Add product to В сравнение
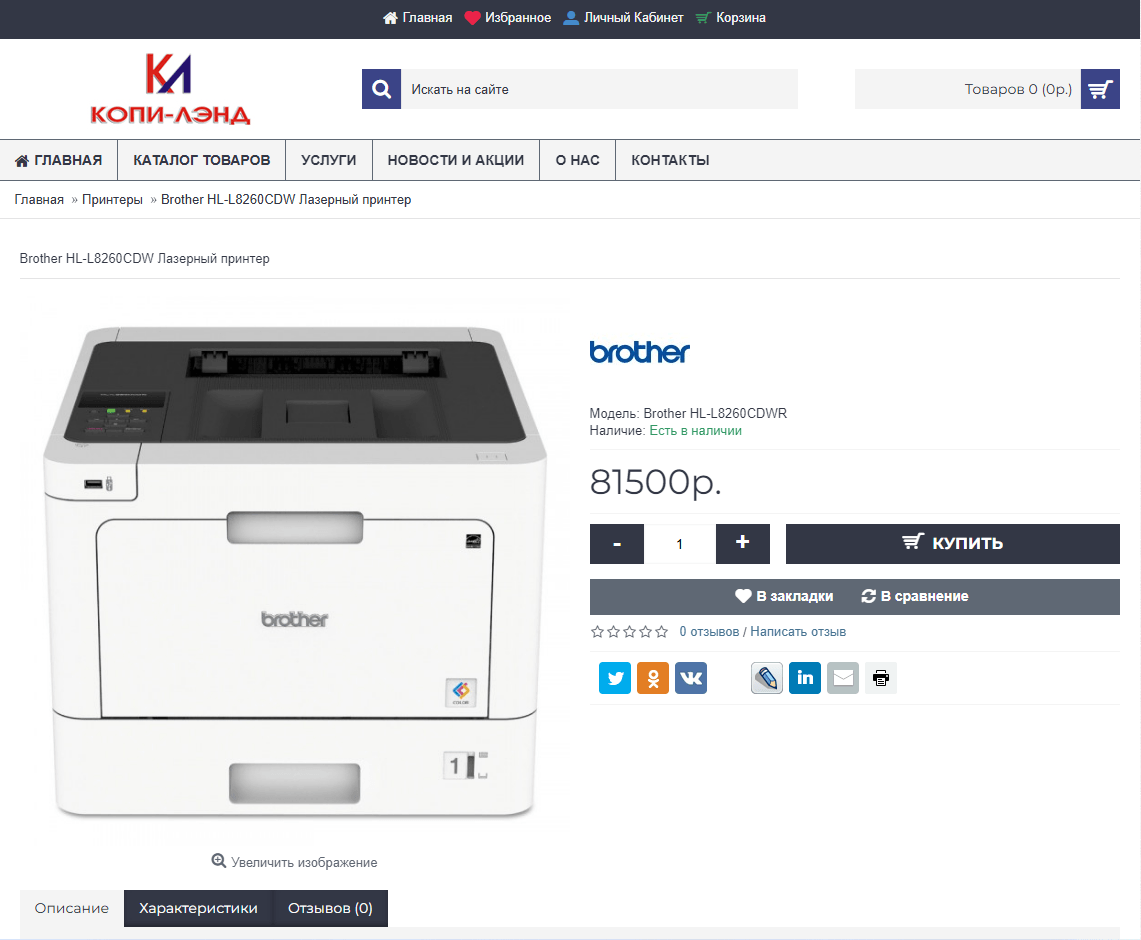1141x940 pixels. coord(915,596)
